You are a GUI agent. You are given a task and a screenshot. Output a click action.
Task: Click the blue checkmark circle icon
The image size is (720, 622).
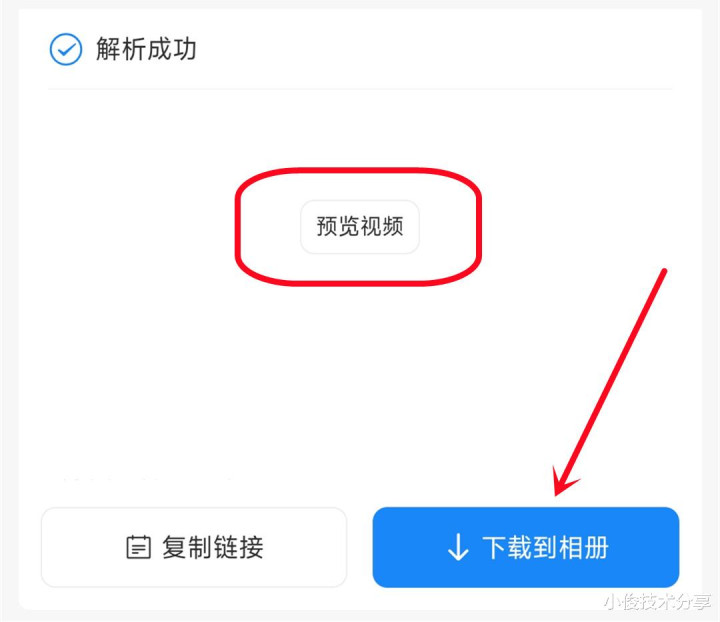[x=66, y=49]
